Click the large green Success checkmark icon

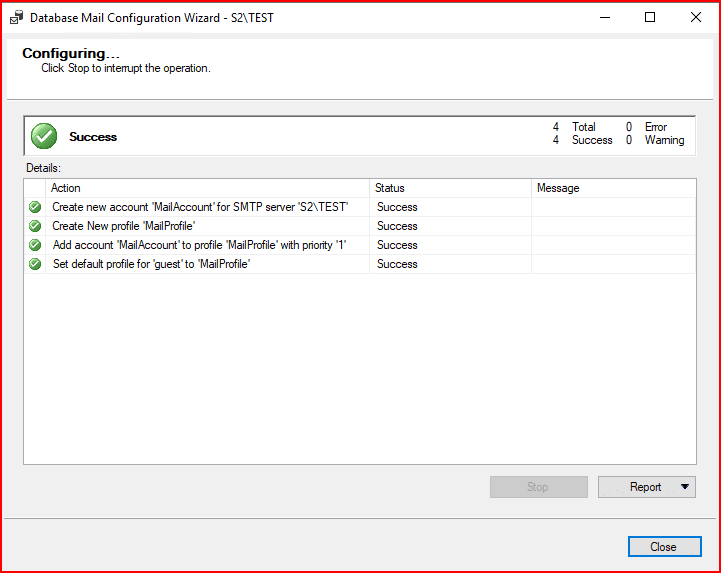pyautogui.click(x=44, y=136)
